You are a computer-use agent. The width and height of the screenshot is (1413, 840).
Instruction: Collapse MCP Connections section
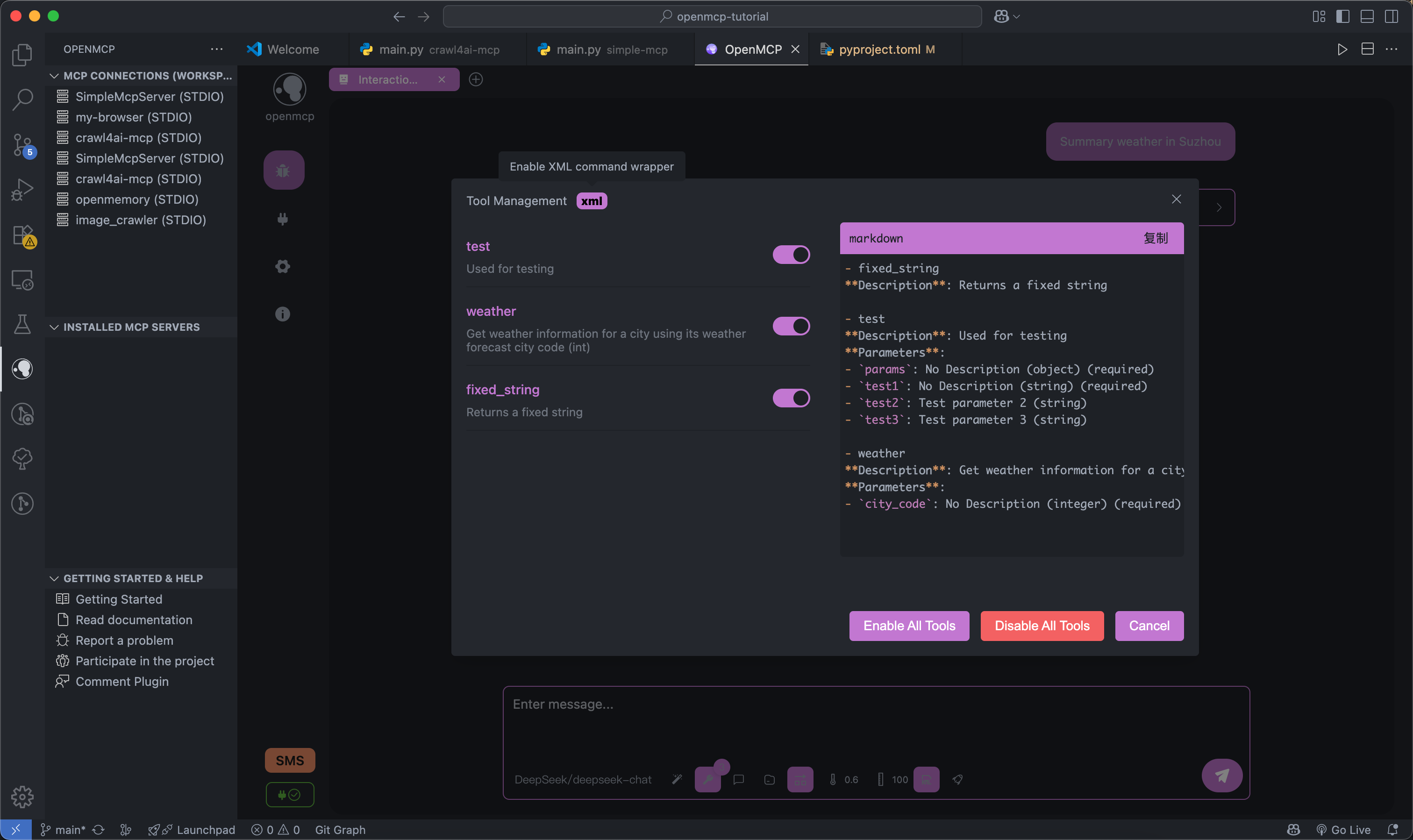(x=54, y=75)
